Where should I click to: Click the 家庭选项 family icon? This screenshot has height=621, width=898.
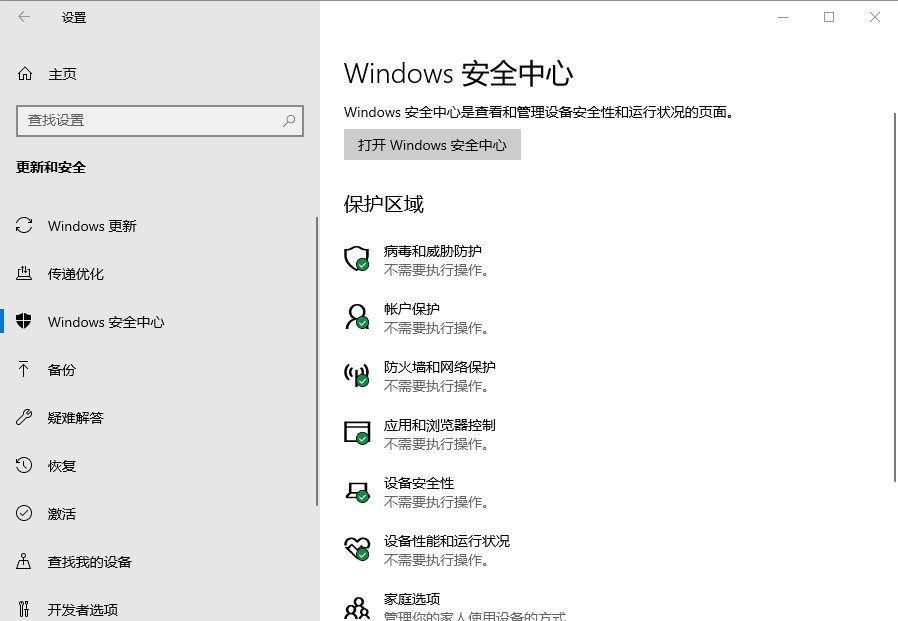(357, 607)
